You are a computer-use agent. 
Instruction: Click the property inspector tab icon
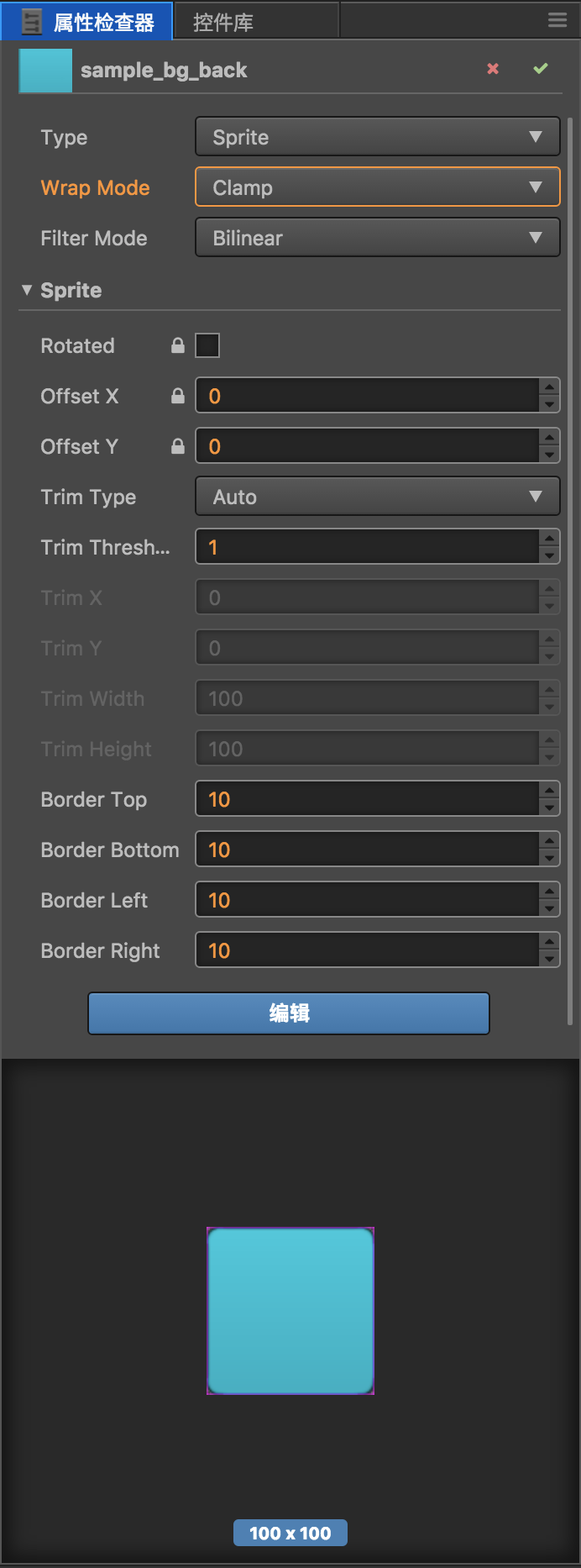tap(32, 22)
